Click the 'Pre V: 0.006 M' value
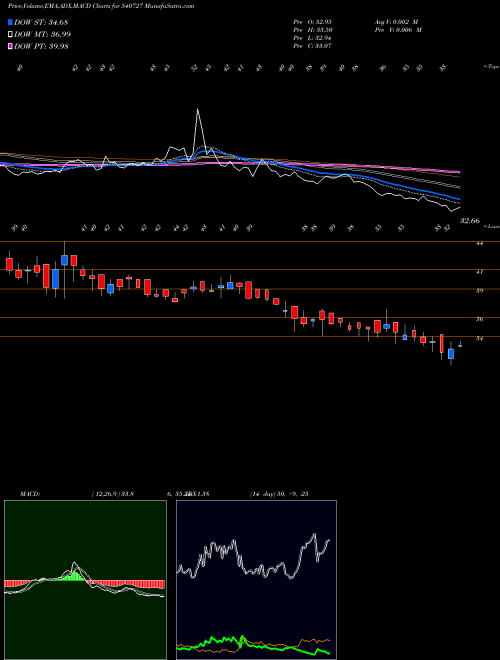Image resolution: width=500 pixels, height=660 pixels. (x=397, y=30)
